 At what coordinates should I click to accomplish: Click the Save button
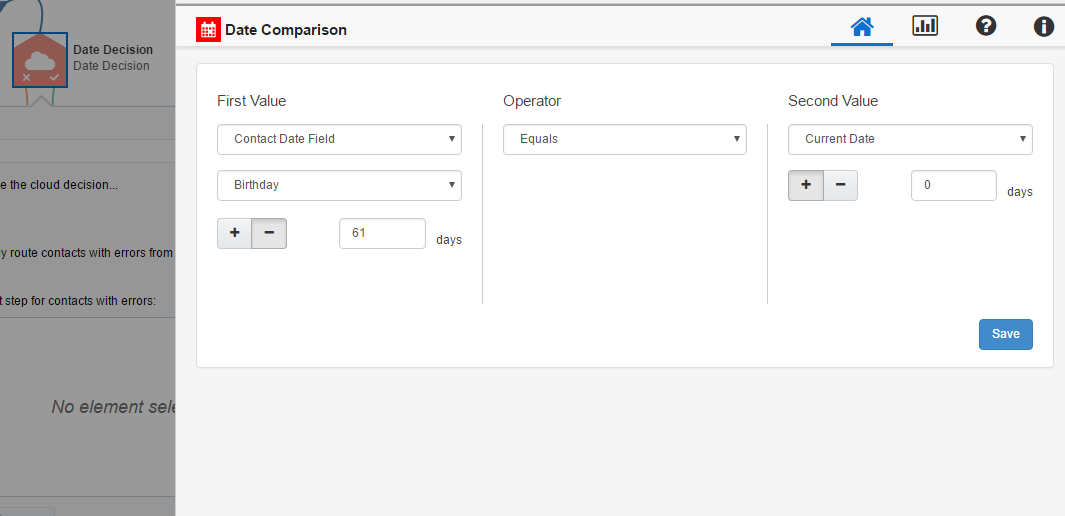point(1005,334)
